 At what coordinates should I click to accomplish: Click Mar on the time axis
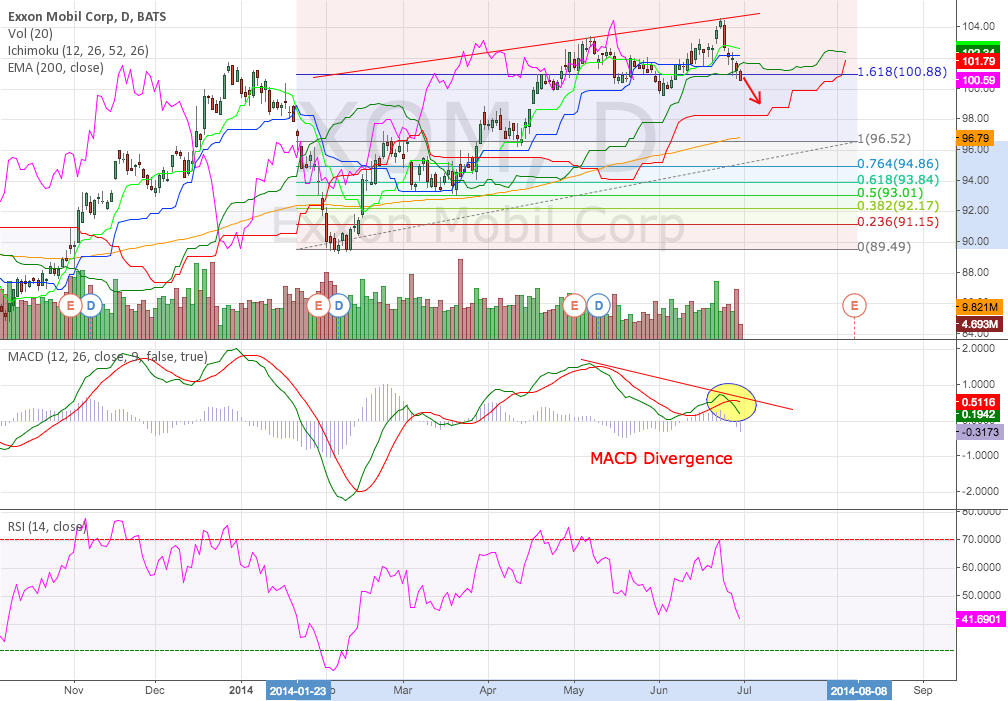coord(403,691)
